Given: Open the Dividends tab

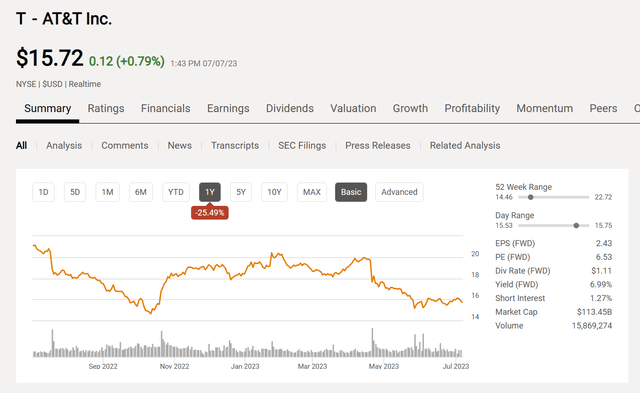Looking at the screenshot, I should [x=290, y=109].
